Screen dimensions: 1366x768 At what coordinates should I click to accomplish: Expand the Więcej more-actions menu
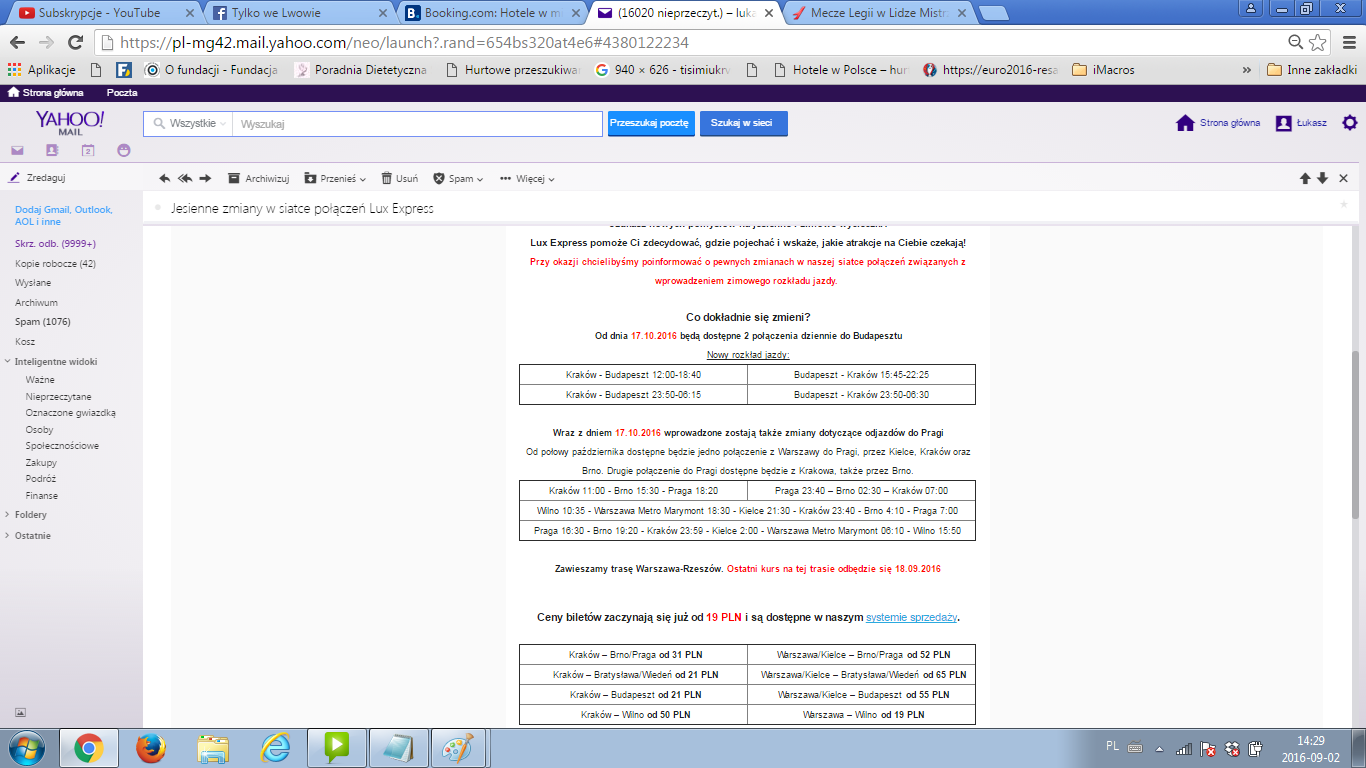coord(527,178)
